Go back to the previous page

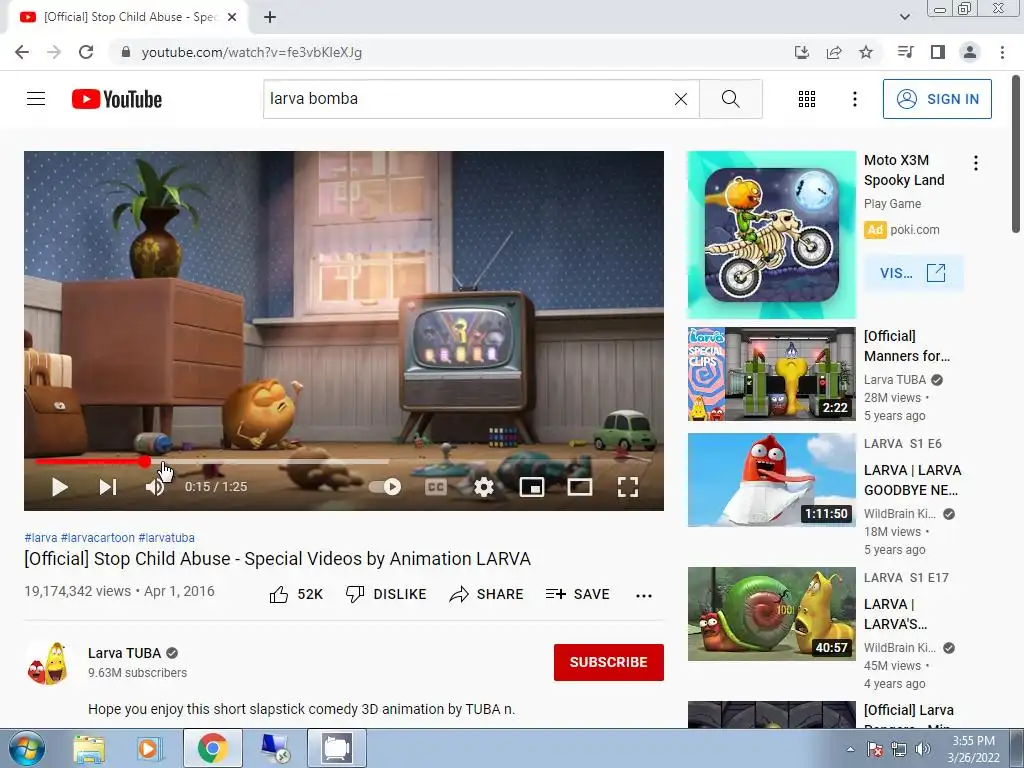pyautogui.click(x=22, y=52)
